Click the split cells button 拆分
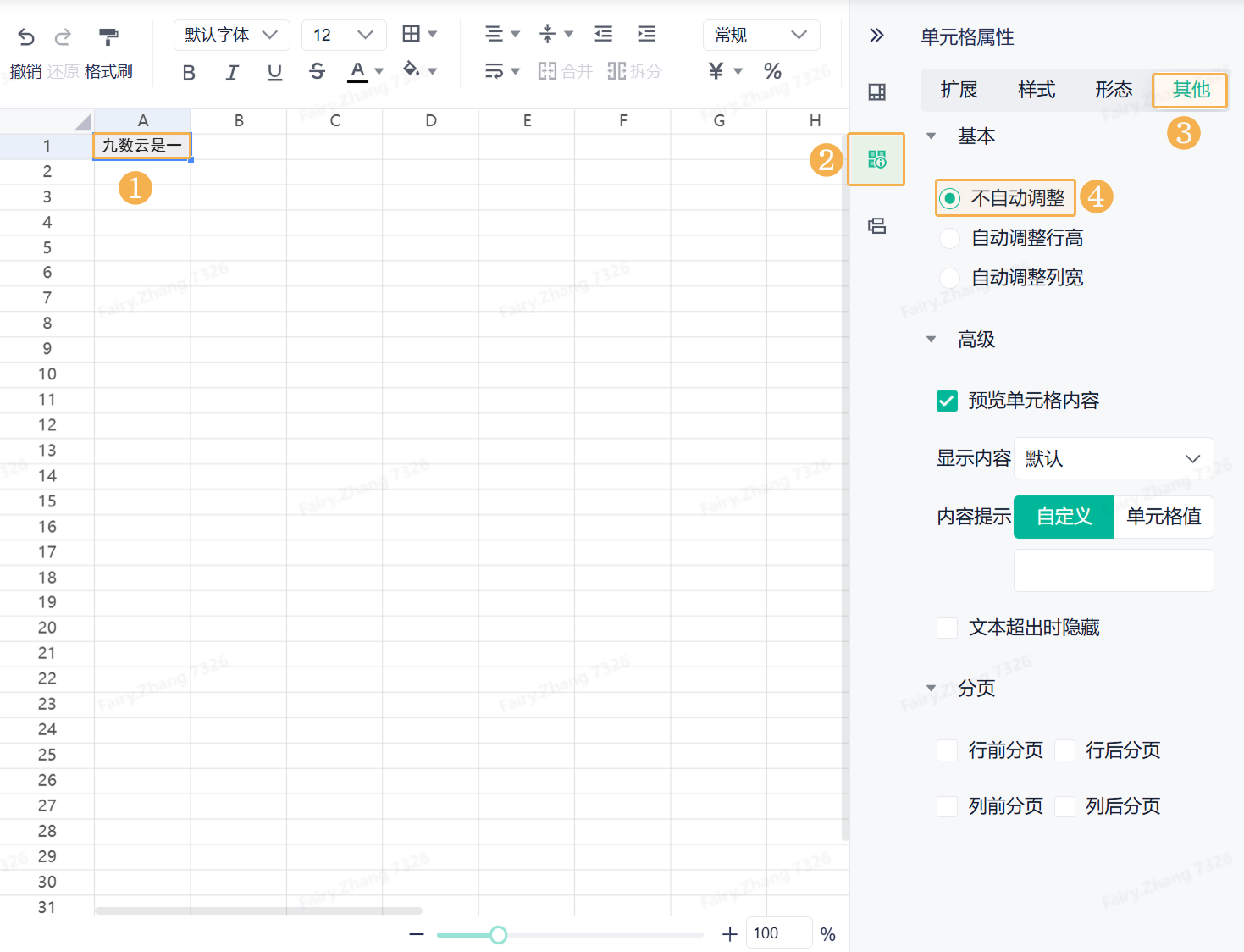The image size is (1244, 952). point(634,71)
